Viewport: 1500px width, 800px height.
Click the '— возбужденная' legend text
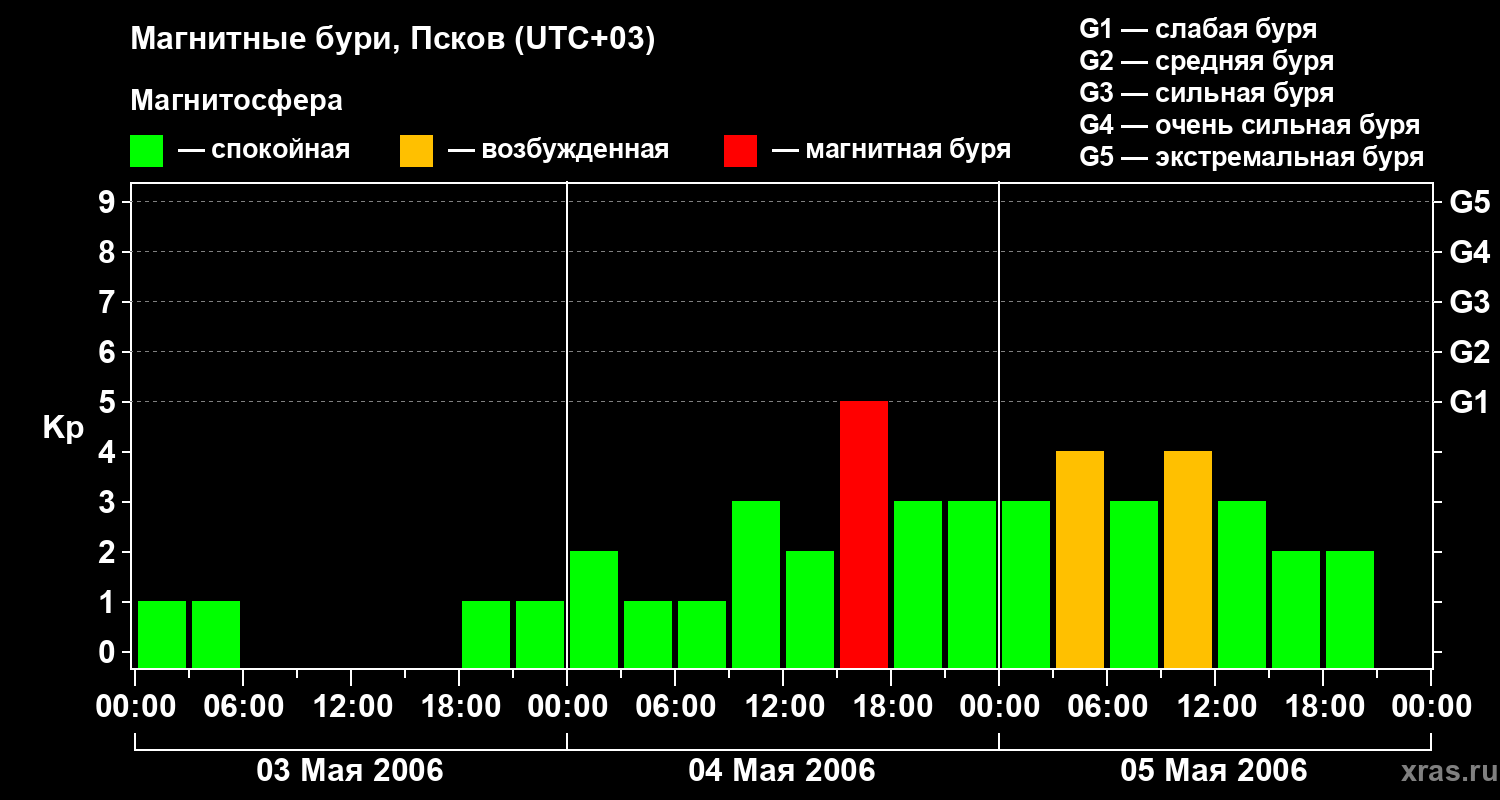coord(558,150)
